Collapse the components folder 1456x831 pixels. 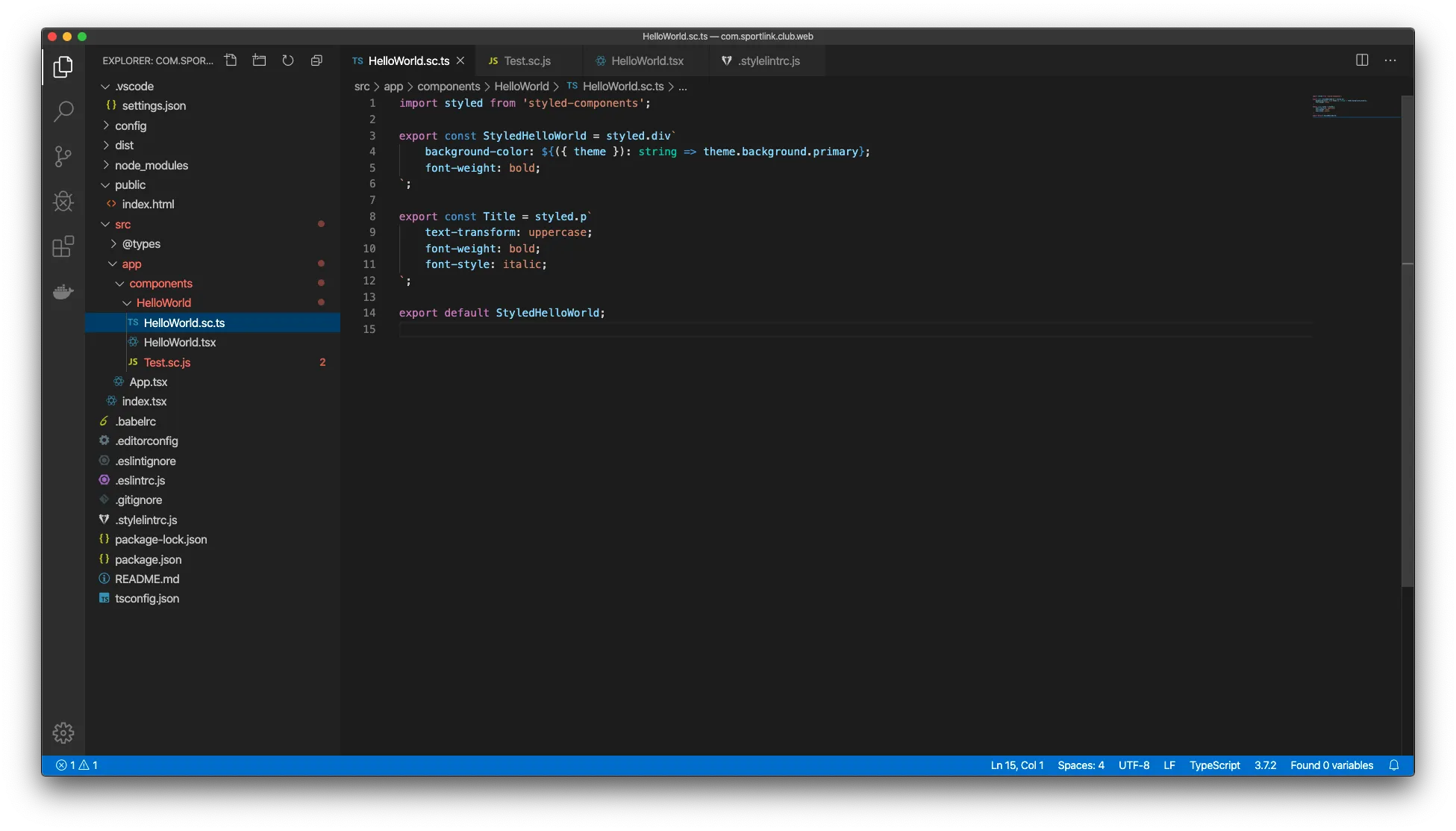[160, 284]
